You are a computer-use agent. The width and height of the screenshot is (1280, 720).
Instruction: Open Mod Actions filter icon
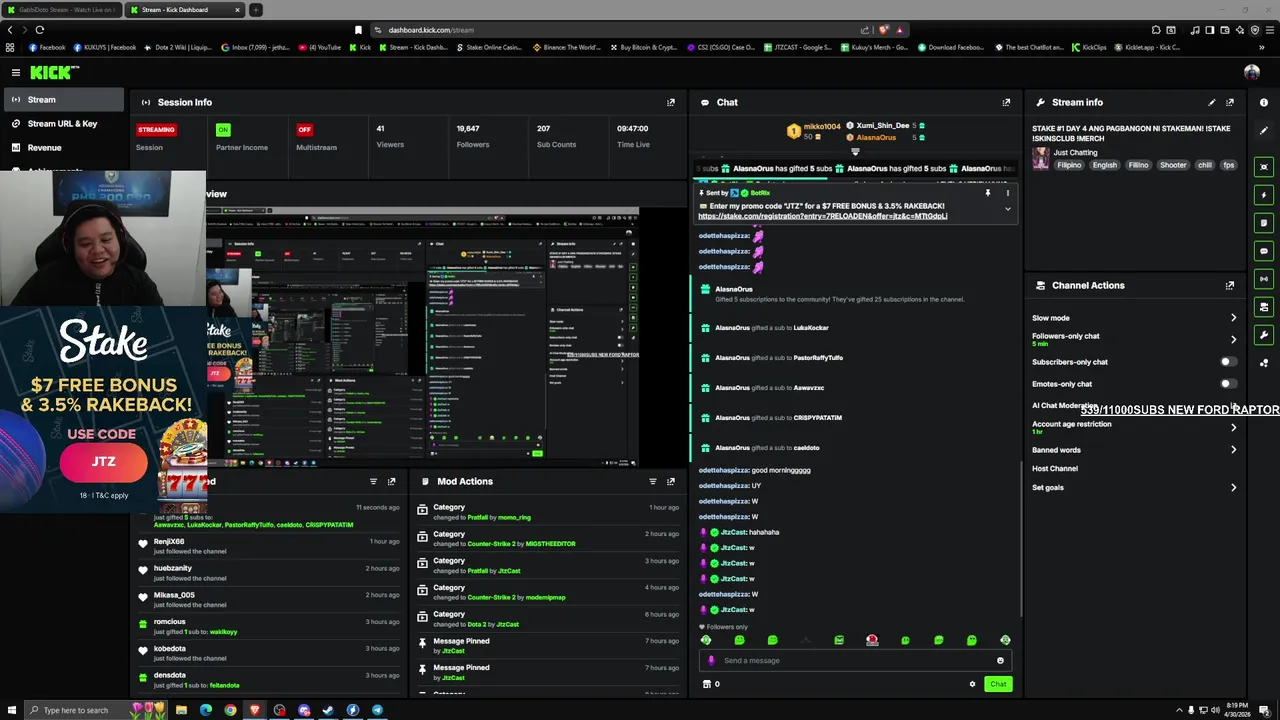653,481
